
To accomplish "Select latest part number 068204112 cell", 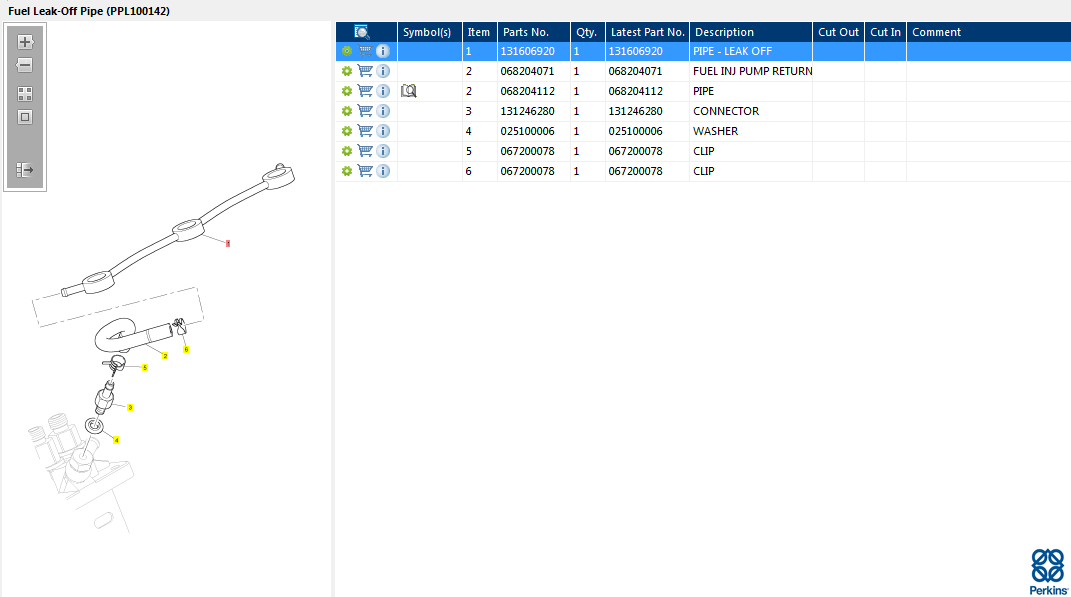I will tap(647, 91).
